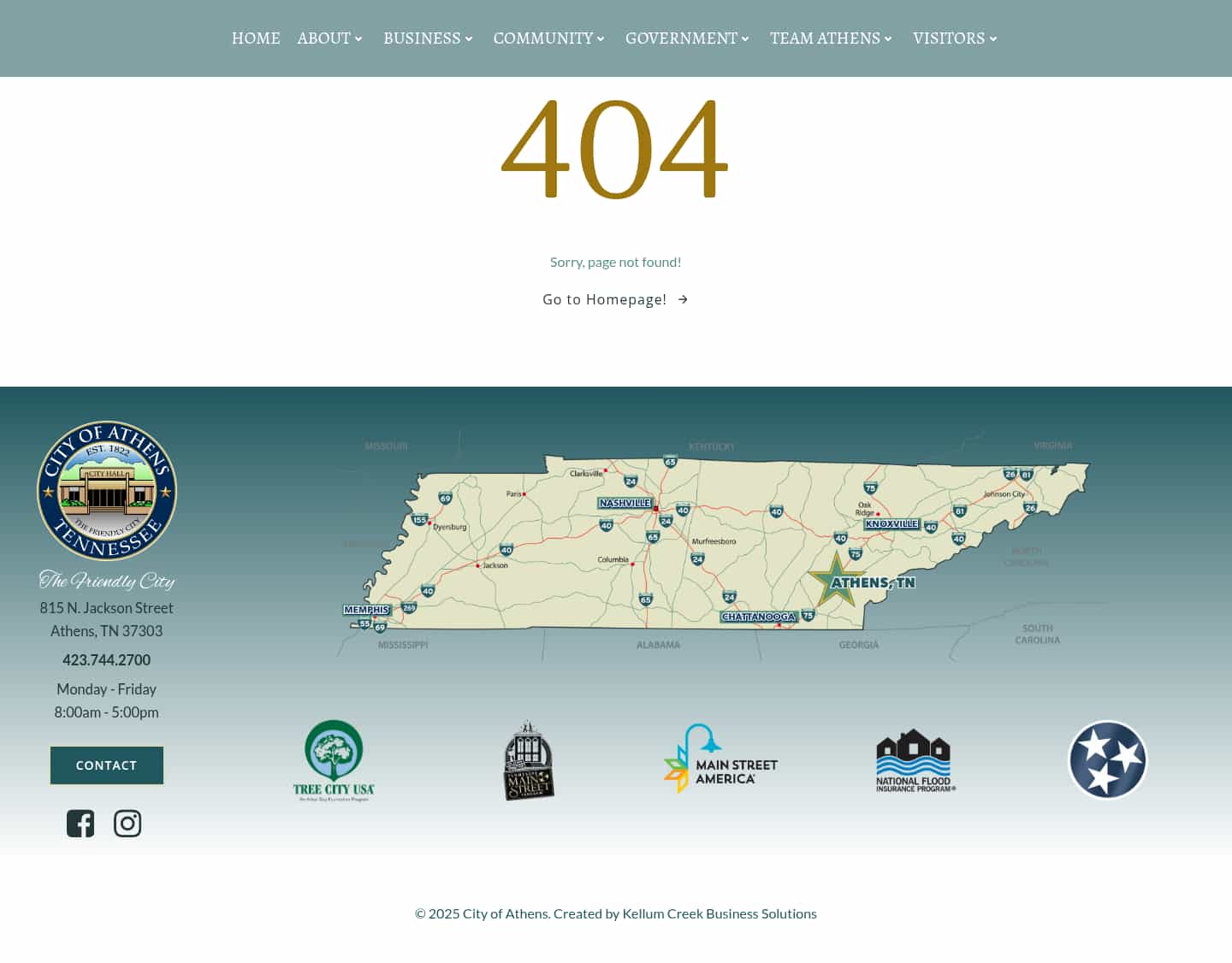
Task: Expand the Government menu chevron
Action: (745, 38)
